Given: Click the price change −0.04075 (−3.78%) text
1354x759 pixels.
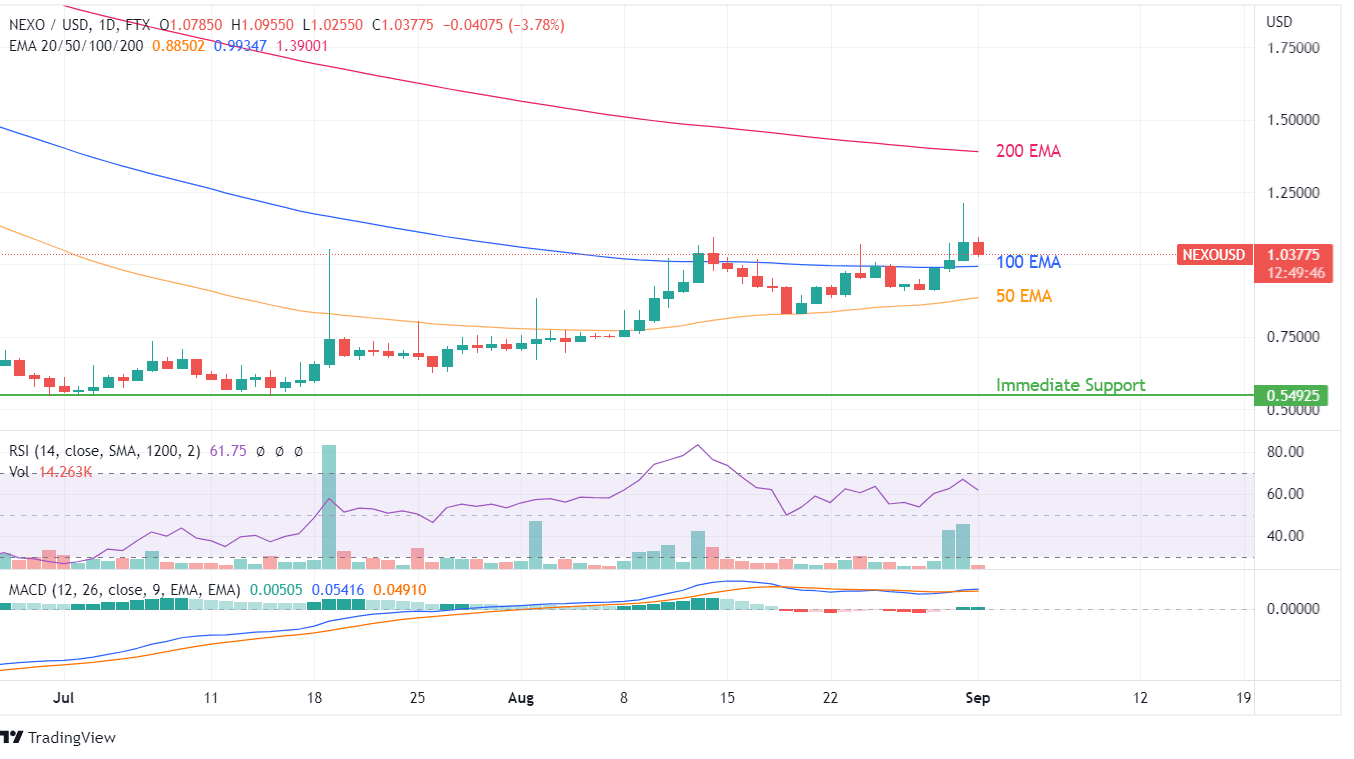Looking at the screenshot, I should coord(506,25).
